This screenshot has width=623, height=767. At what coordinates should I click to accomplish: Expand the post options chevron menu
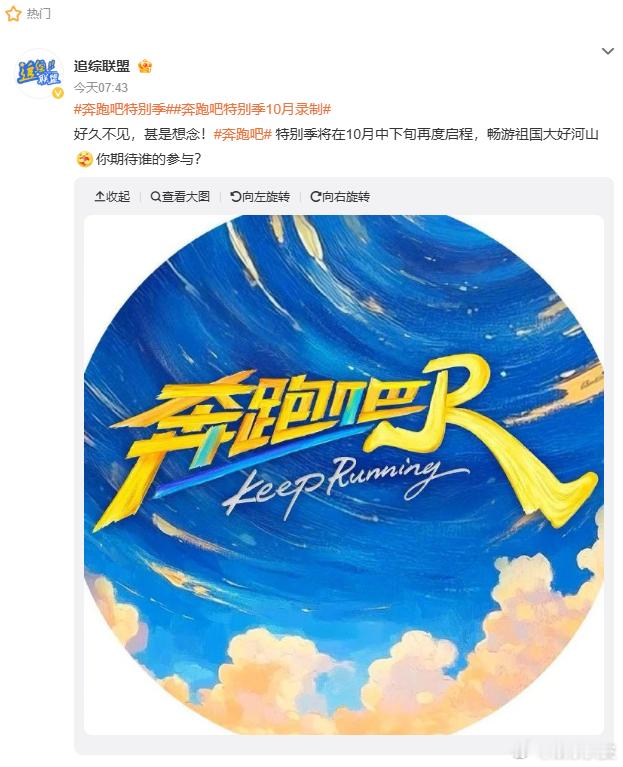[607, 51]
